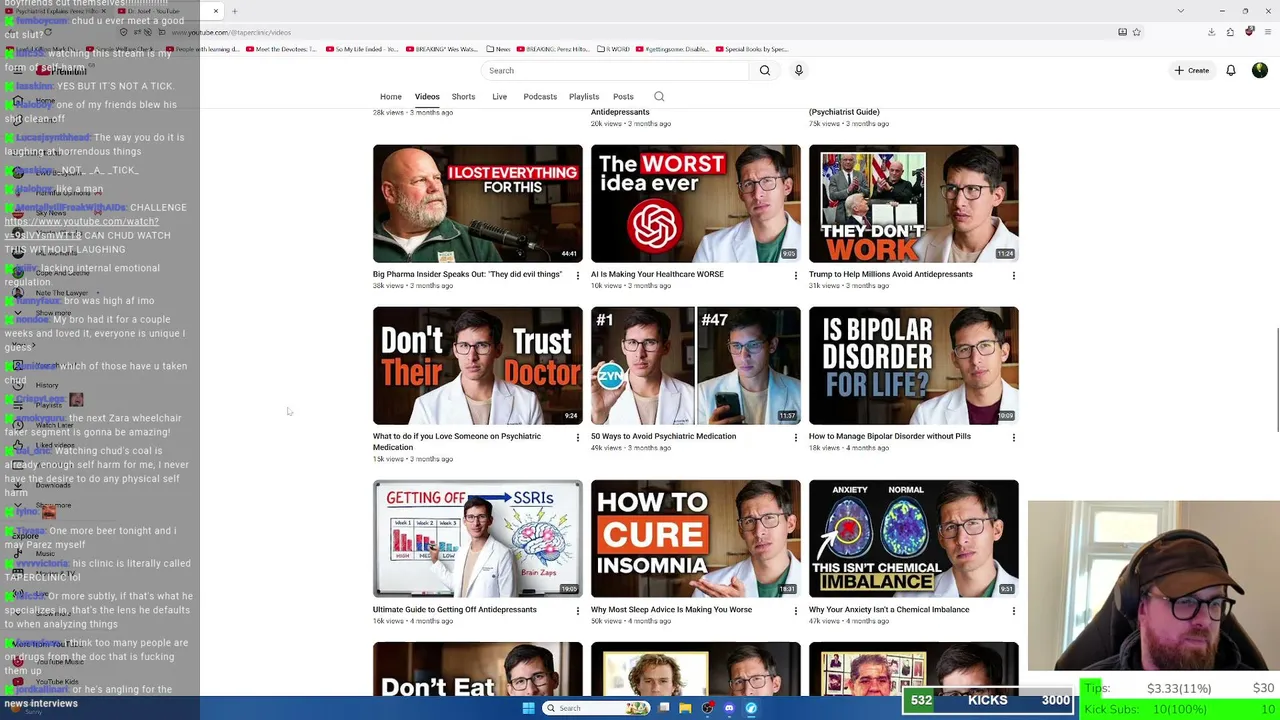Start voice search with the microphone icon
The width and height of the screenshot is (1280, 720).
point(798,70)
